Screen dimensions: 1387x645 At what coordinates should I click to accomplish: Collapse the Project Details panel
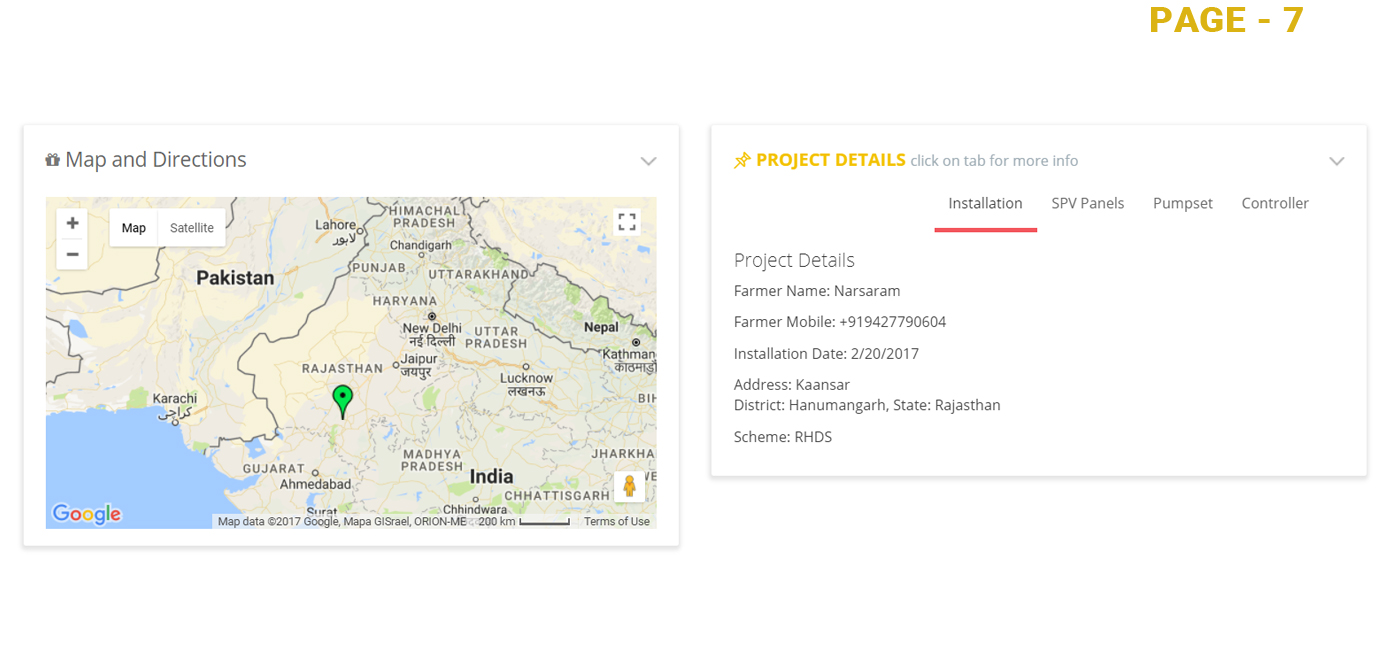[1336, 161]
